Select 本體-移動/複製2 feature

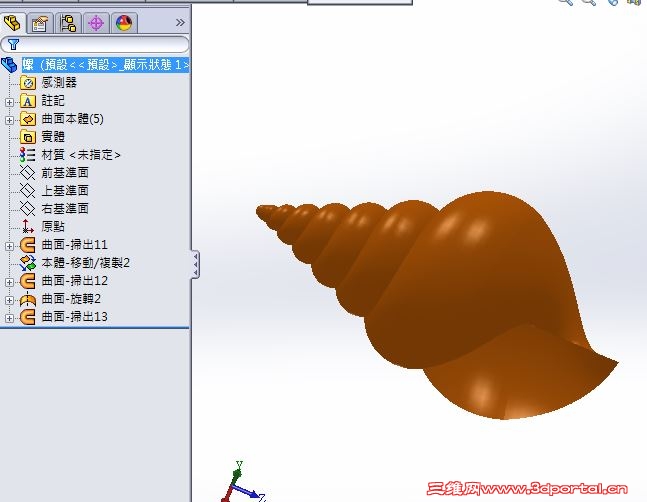[85, 263]
